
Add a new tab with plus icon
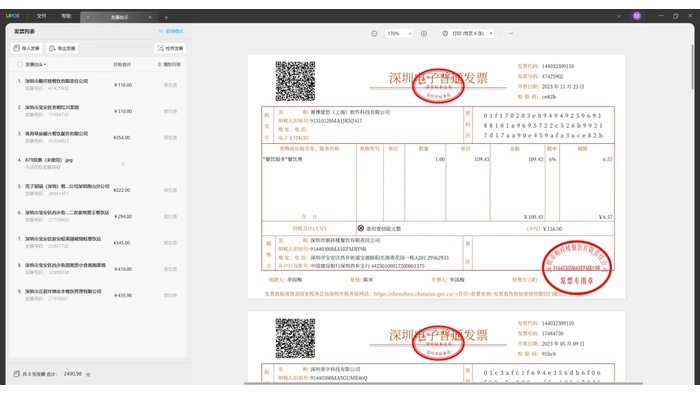click(x=166, y=17)
